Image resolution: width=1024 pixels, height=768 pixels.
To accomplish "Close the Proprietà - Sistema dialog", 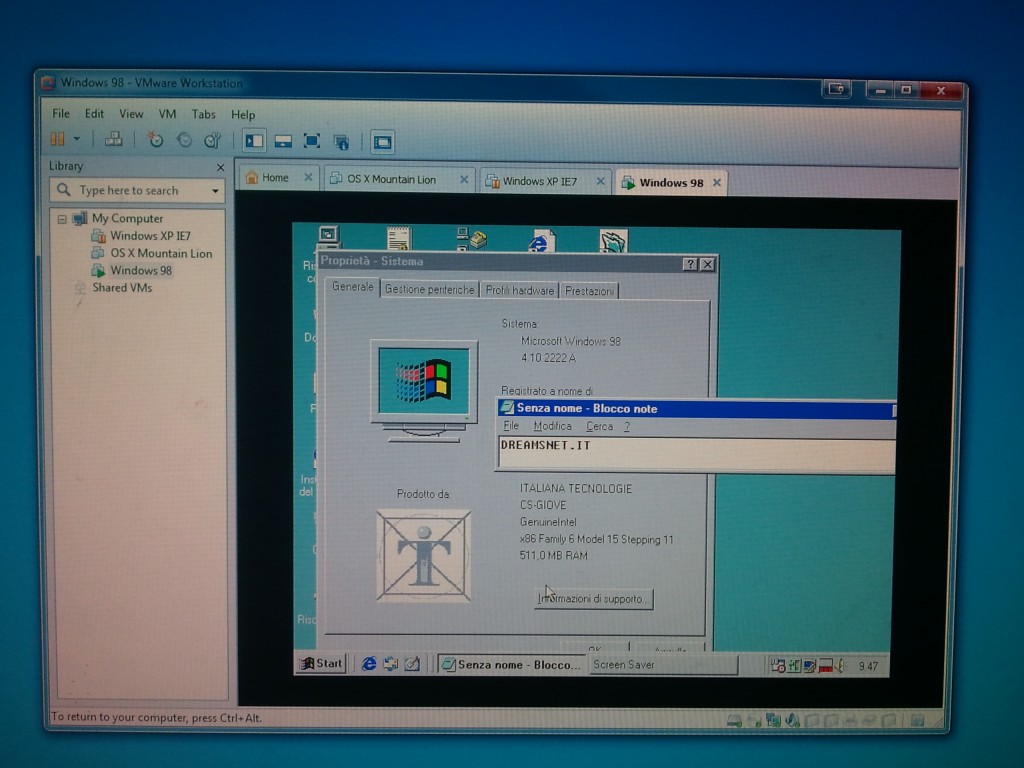I will (x=707, y=264).
